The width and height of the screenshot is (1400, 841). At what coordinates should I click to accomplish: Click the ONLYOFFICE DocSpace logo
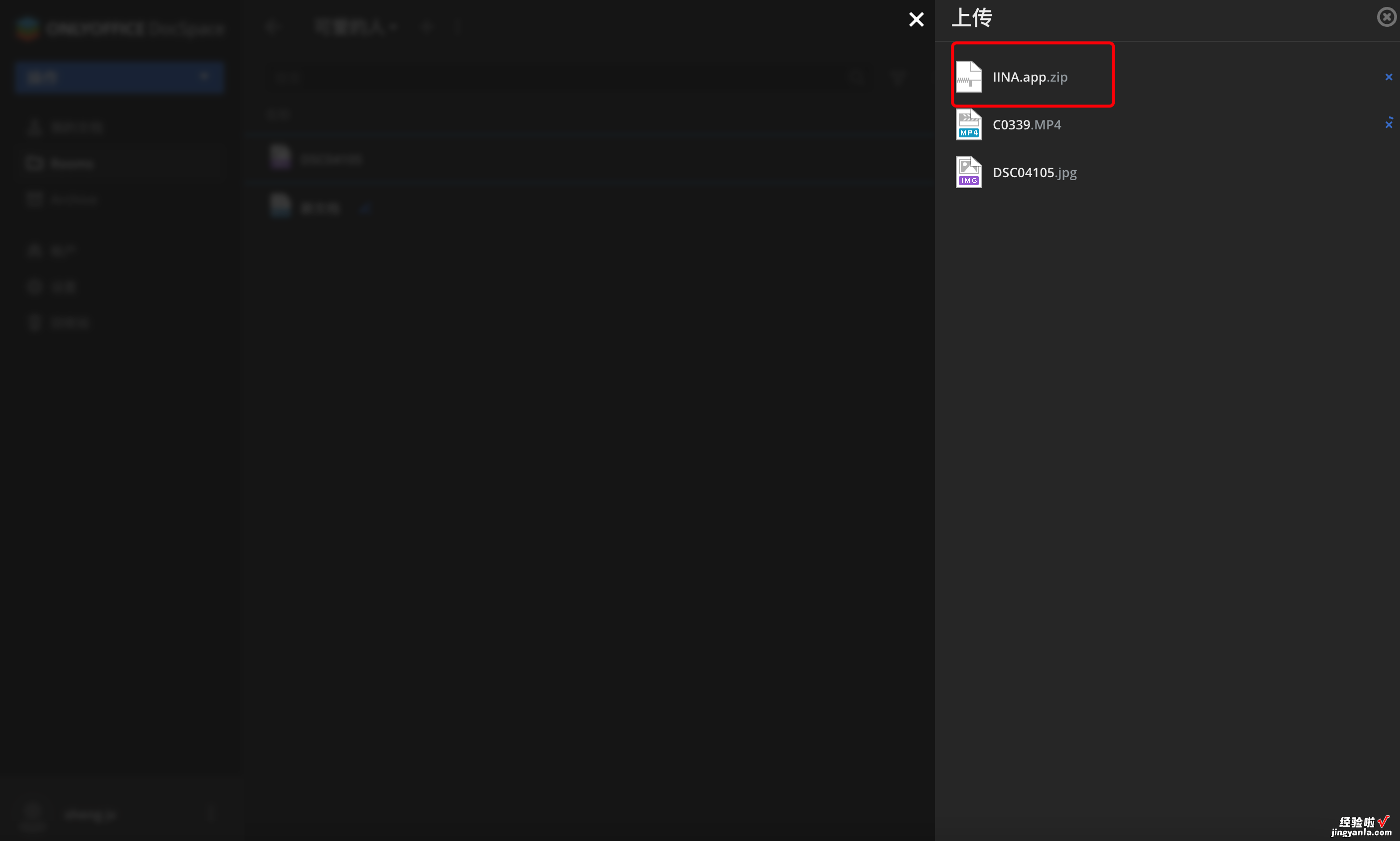(x=120, y=28)
